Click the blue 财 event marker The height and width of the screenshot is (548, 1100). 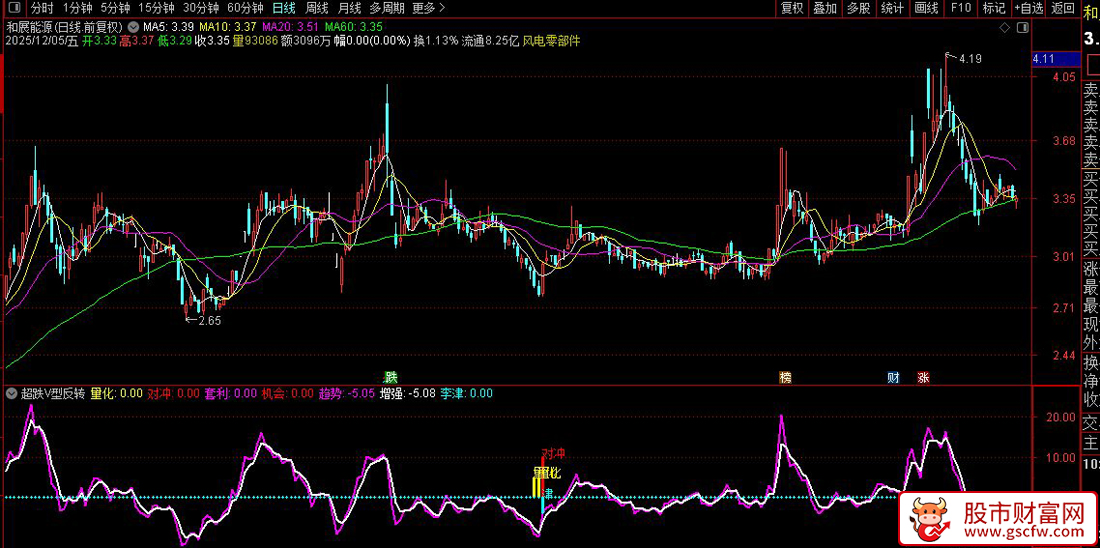[893, 377]
